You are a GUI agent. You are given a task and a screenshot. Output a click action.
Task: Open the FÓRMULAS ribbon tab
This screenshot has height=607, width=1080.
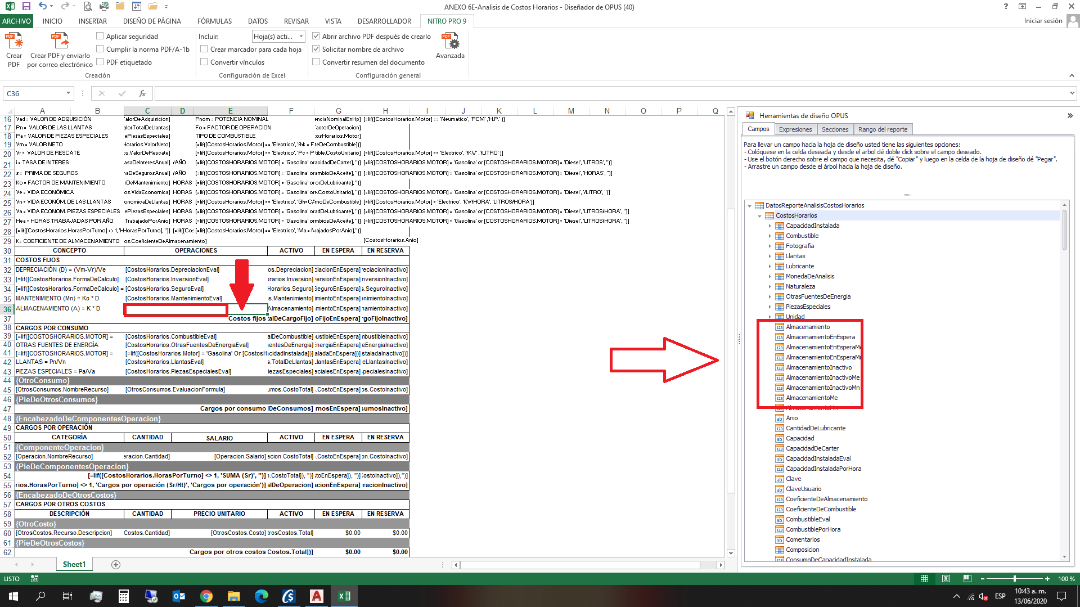coord(214,20)
